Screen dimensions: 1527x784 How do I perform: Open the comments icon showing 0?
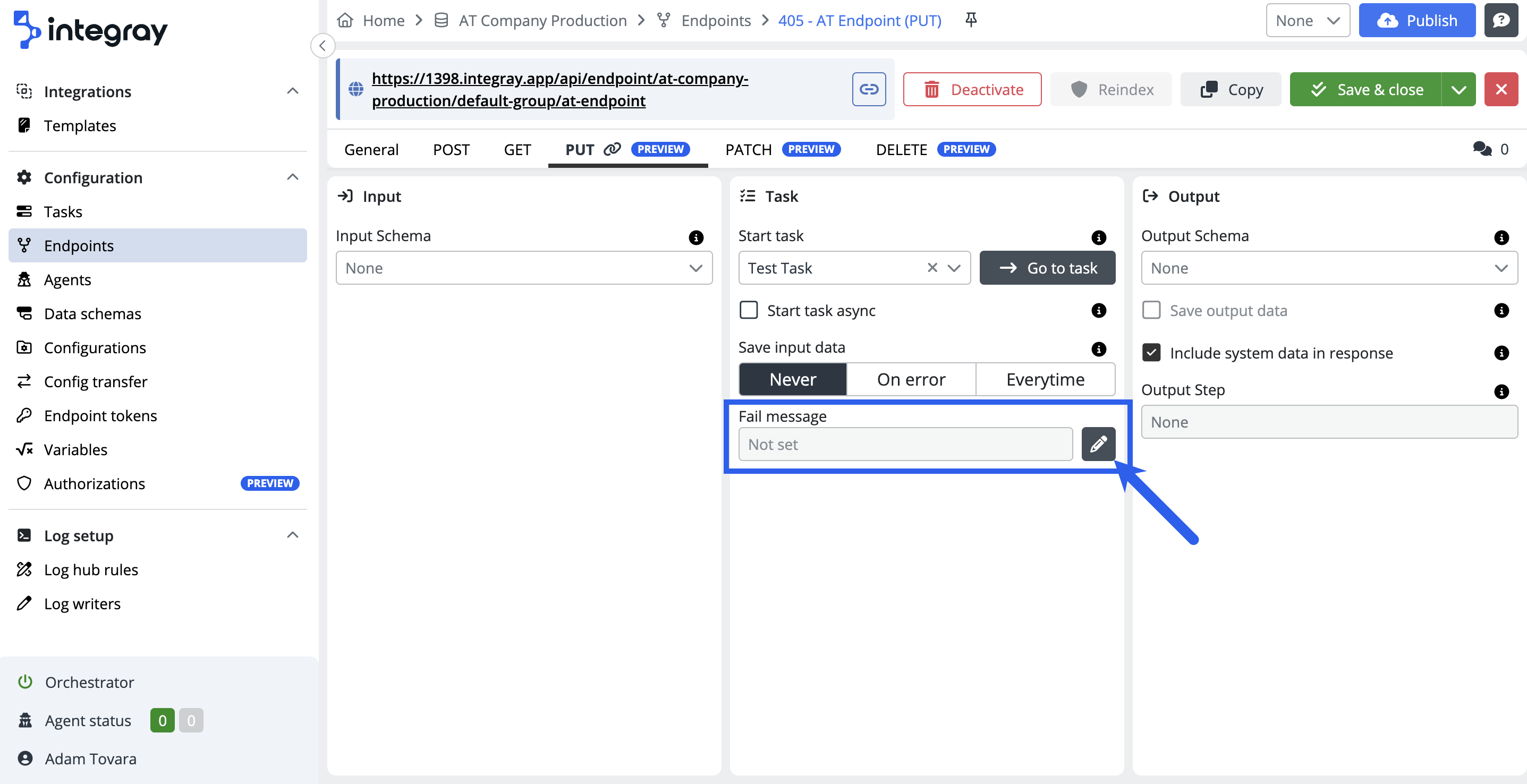(1482, 149)
